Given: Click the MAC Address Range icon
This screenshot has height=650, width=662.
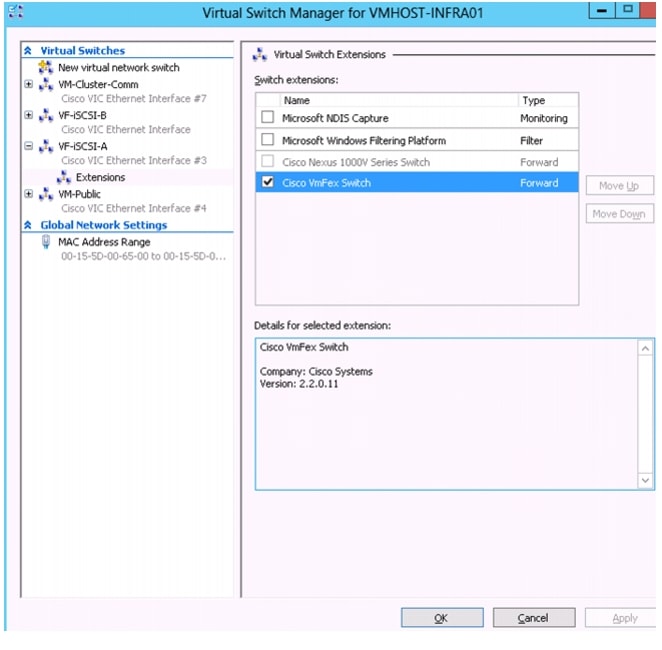Looking at the screenshot, I should pos(46,242).
